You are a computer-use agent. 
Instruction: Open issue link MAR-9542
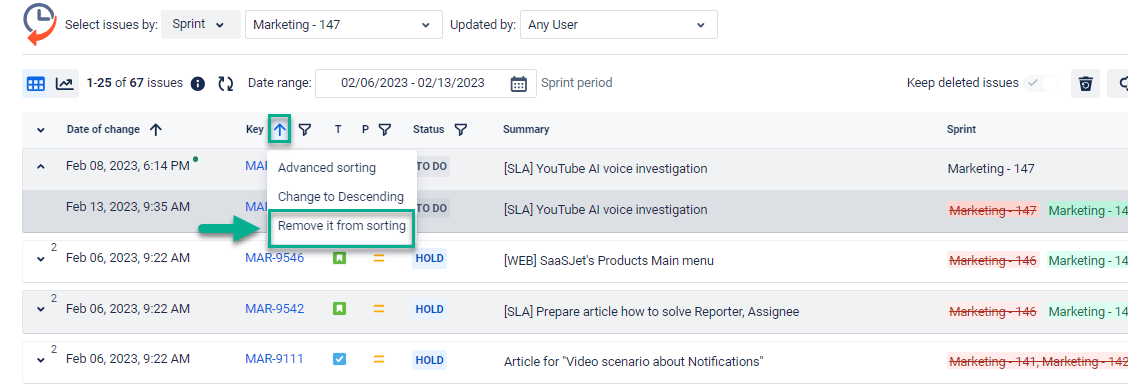[x=275, y=309]
